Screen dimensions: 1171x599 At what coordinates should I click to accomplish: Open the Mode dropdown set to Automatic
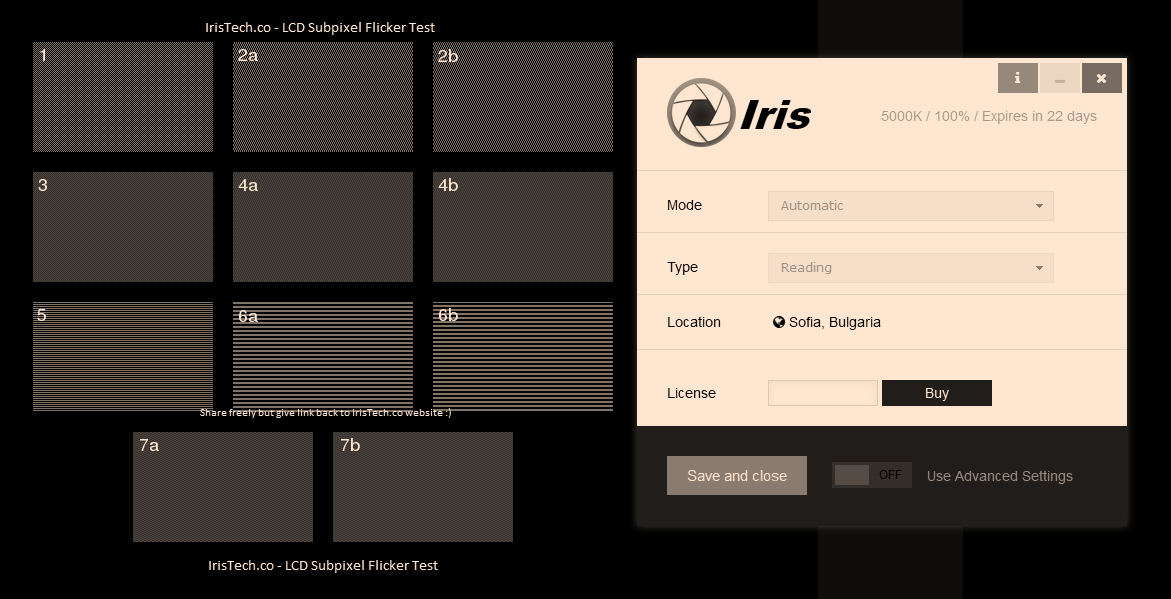[x=910, y=205]
